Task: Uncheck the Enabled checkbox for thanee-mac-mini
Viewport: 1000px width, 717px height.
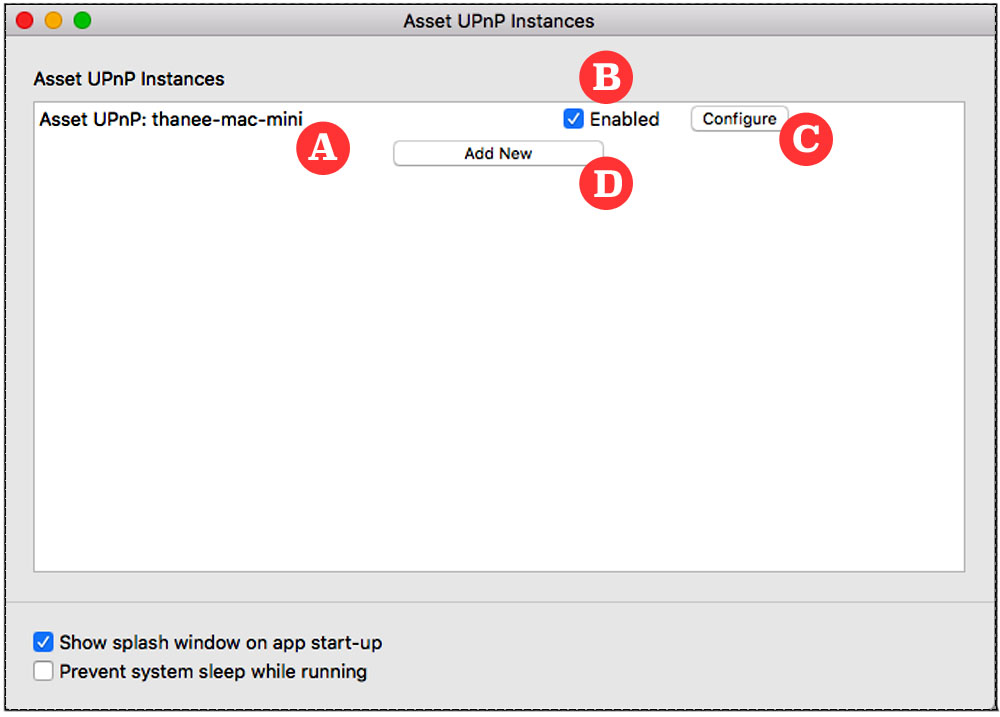Action: [573, 119]
